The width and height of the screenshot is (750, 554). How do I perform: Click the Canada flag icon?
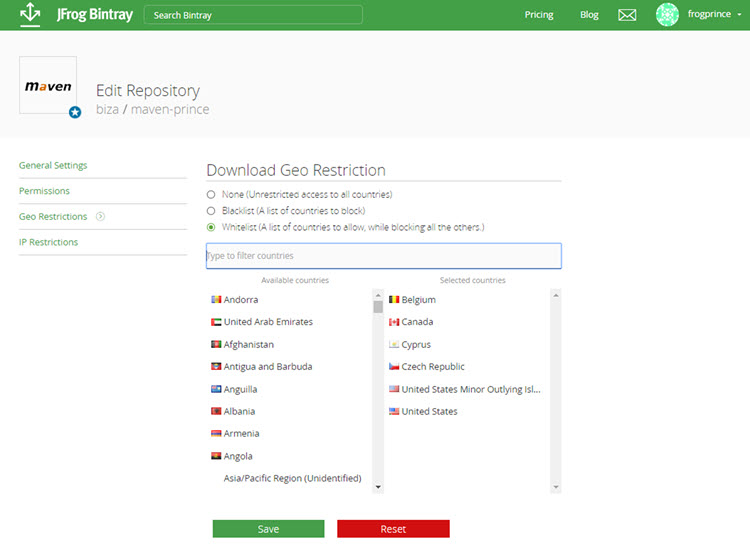coord(394,322)
